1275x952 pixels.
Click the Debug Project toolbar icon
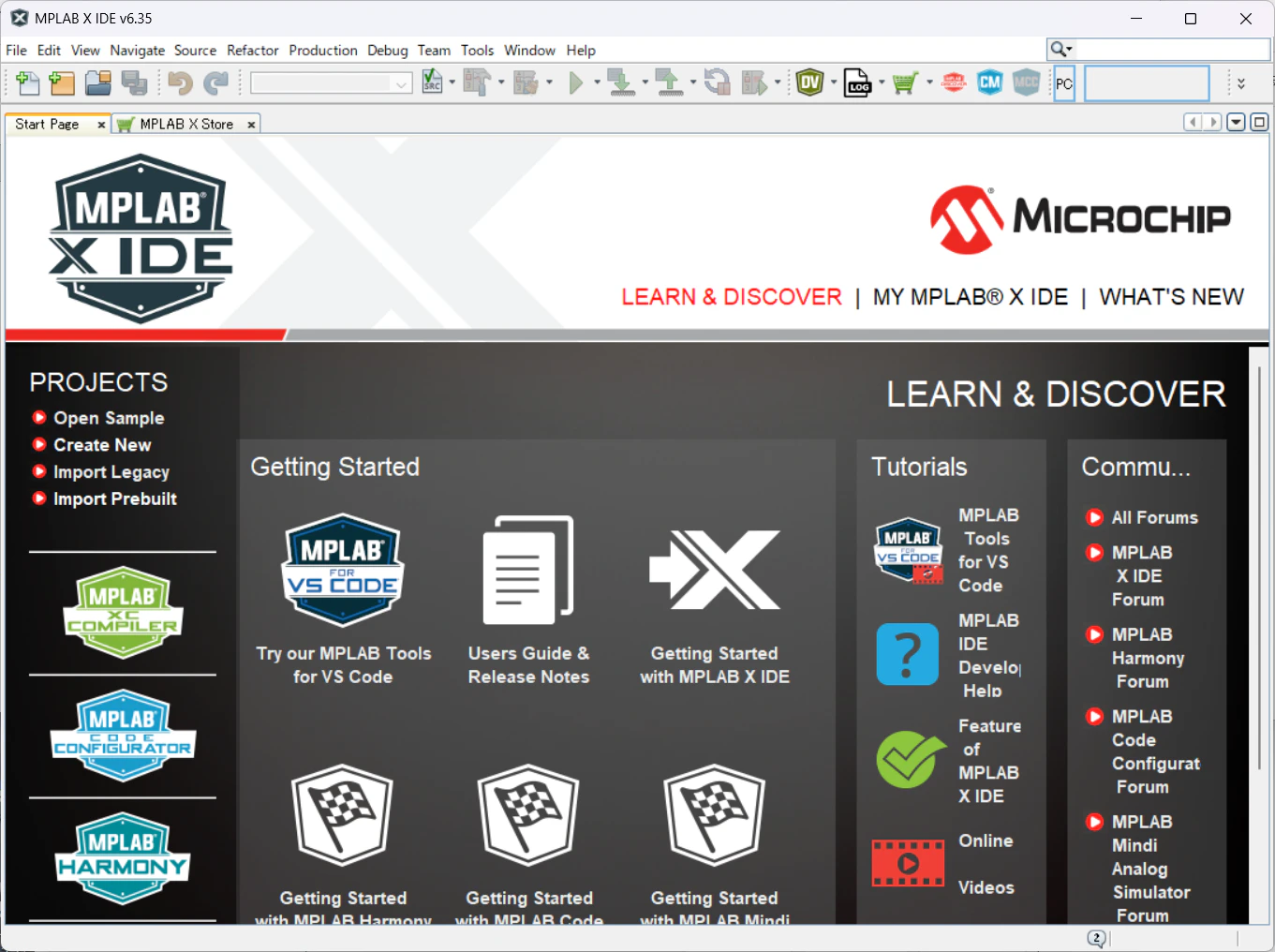754,82
